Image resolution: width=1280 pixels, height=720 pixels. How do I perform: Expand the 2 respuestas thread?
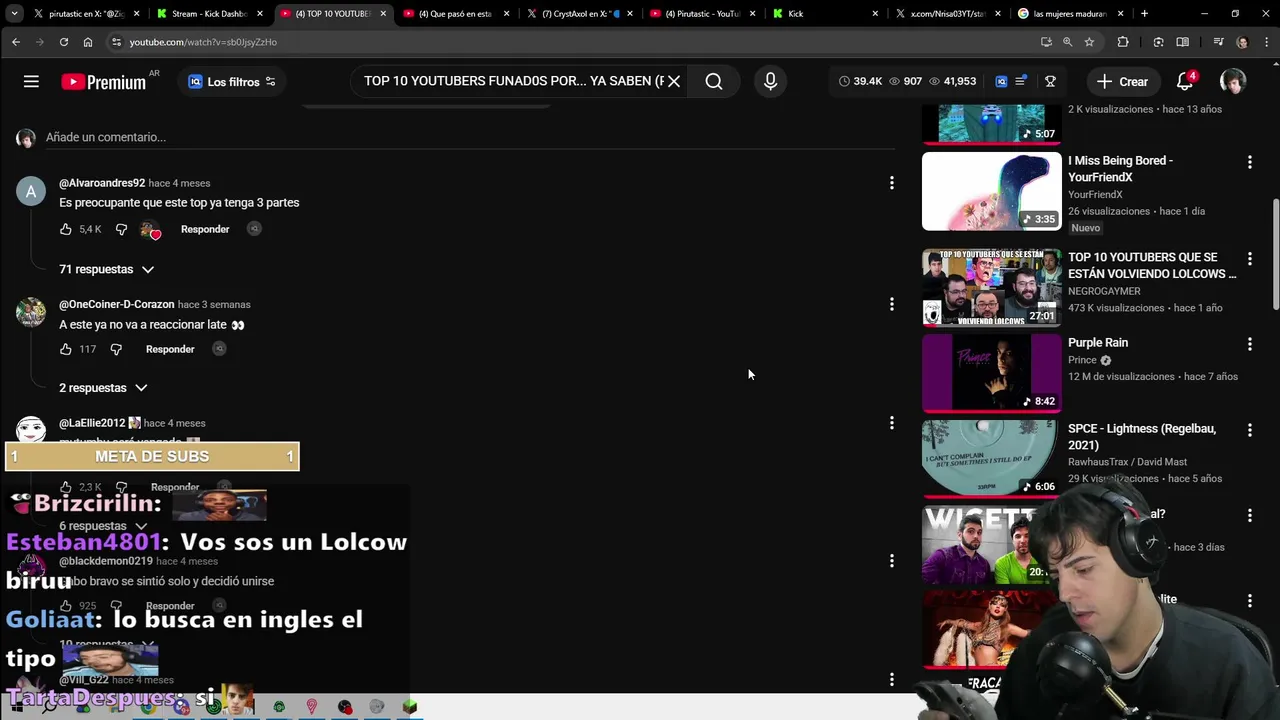(102, 388)
